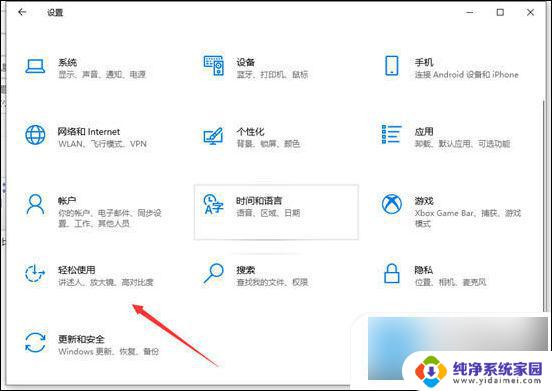The width and height of the screenshot is (552, 391).
Task: Open the 网络和 Internet globe icon
Action: click(x=35, y=135)
